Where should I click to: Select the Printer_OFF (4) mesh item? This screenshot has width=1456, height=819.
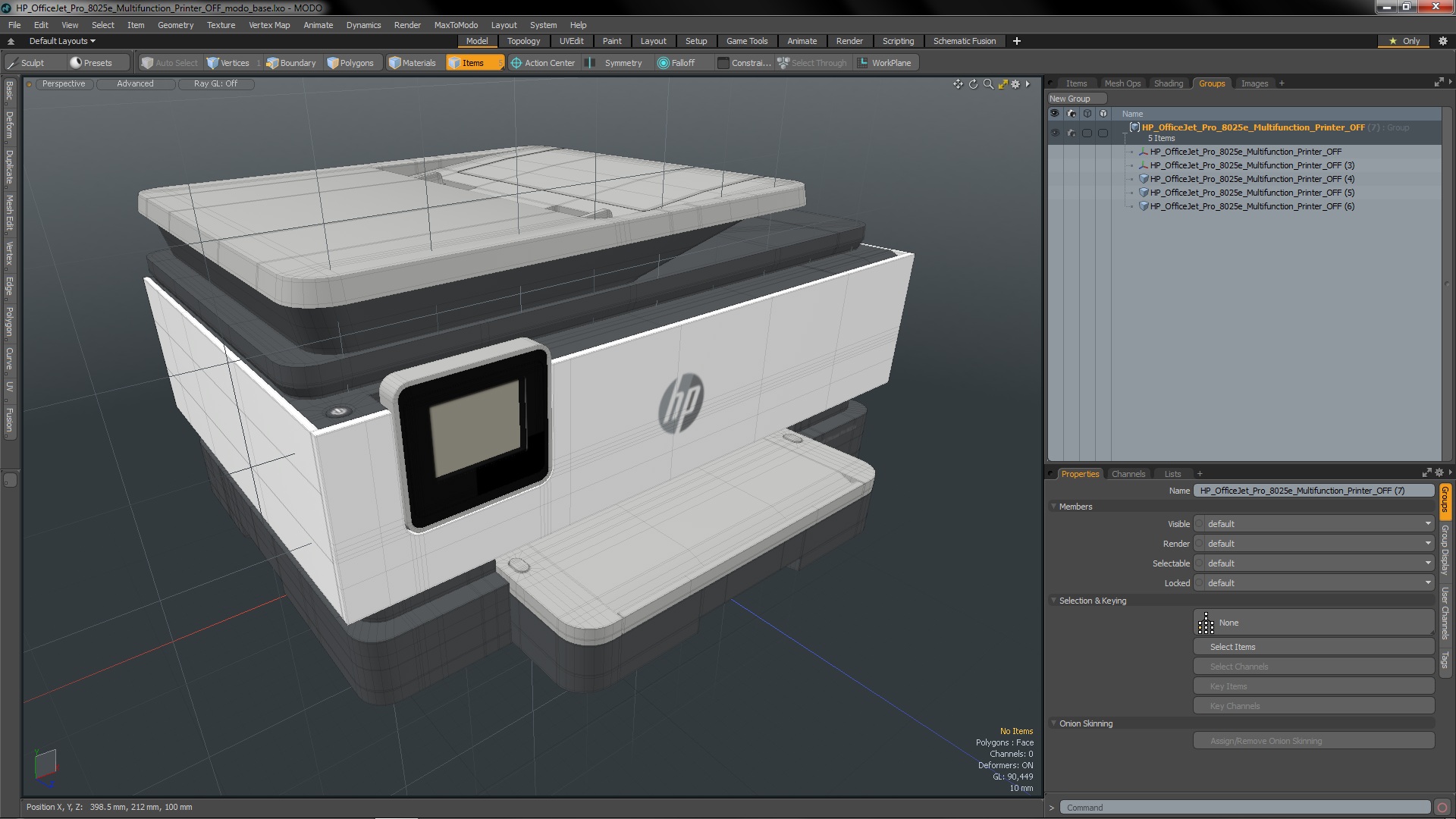1251,179
